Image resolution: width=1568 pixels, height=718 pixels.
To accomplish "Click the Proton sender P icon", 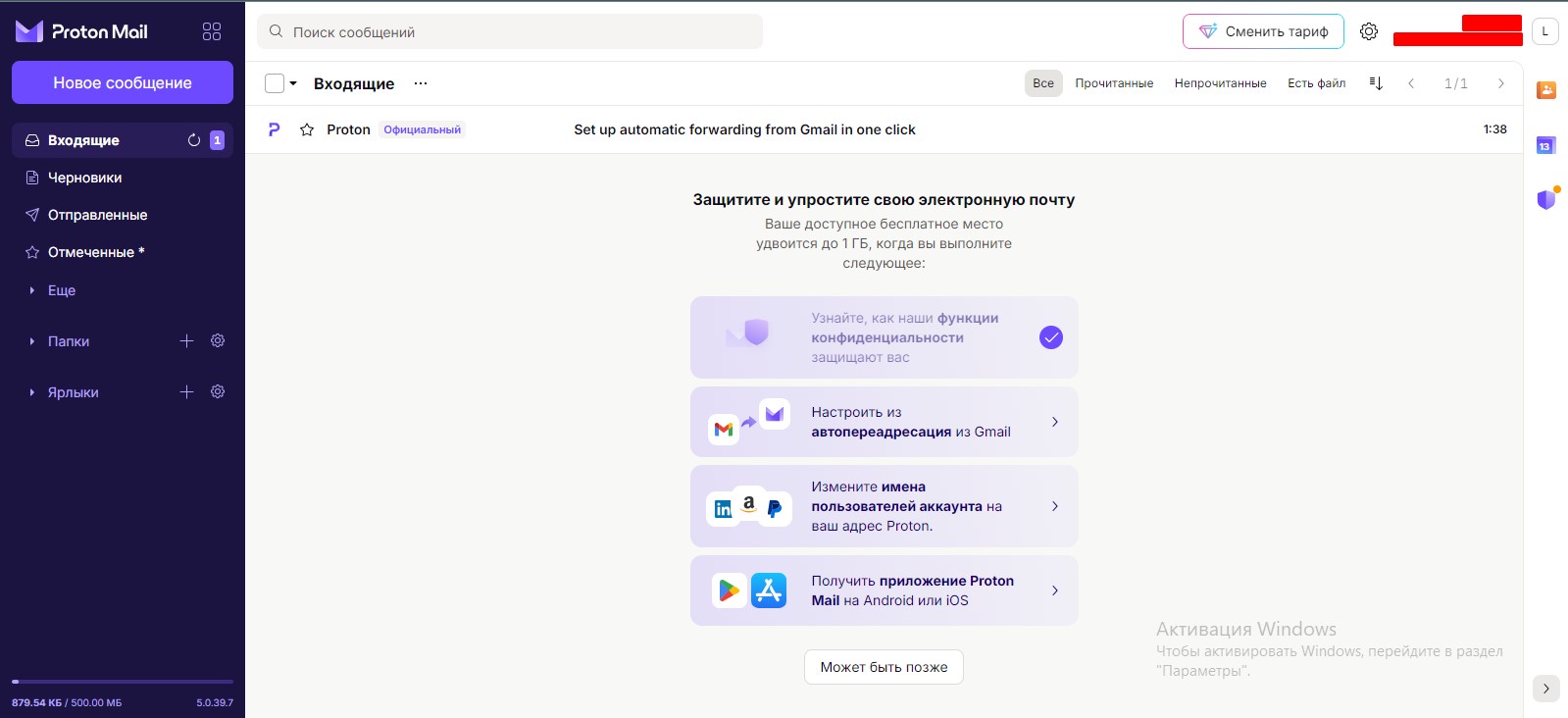I will point(275,129).
